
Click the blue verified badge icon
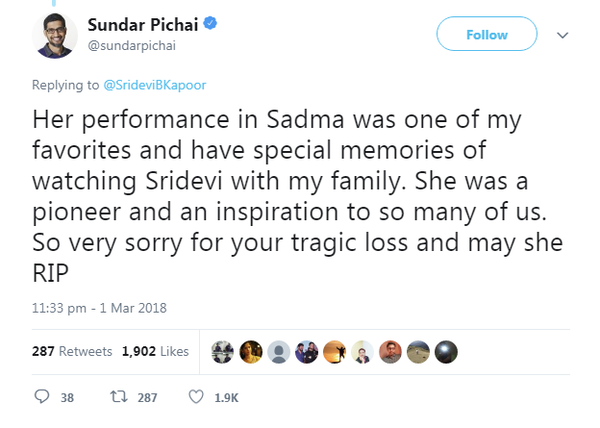tap(210, 23)
